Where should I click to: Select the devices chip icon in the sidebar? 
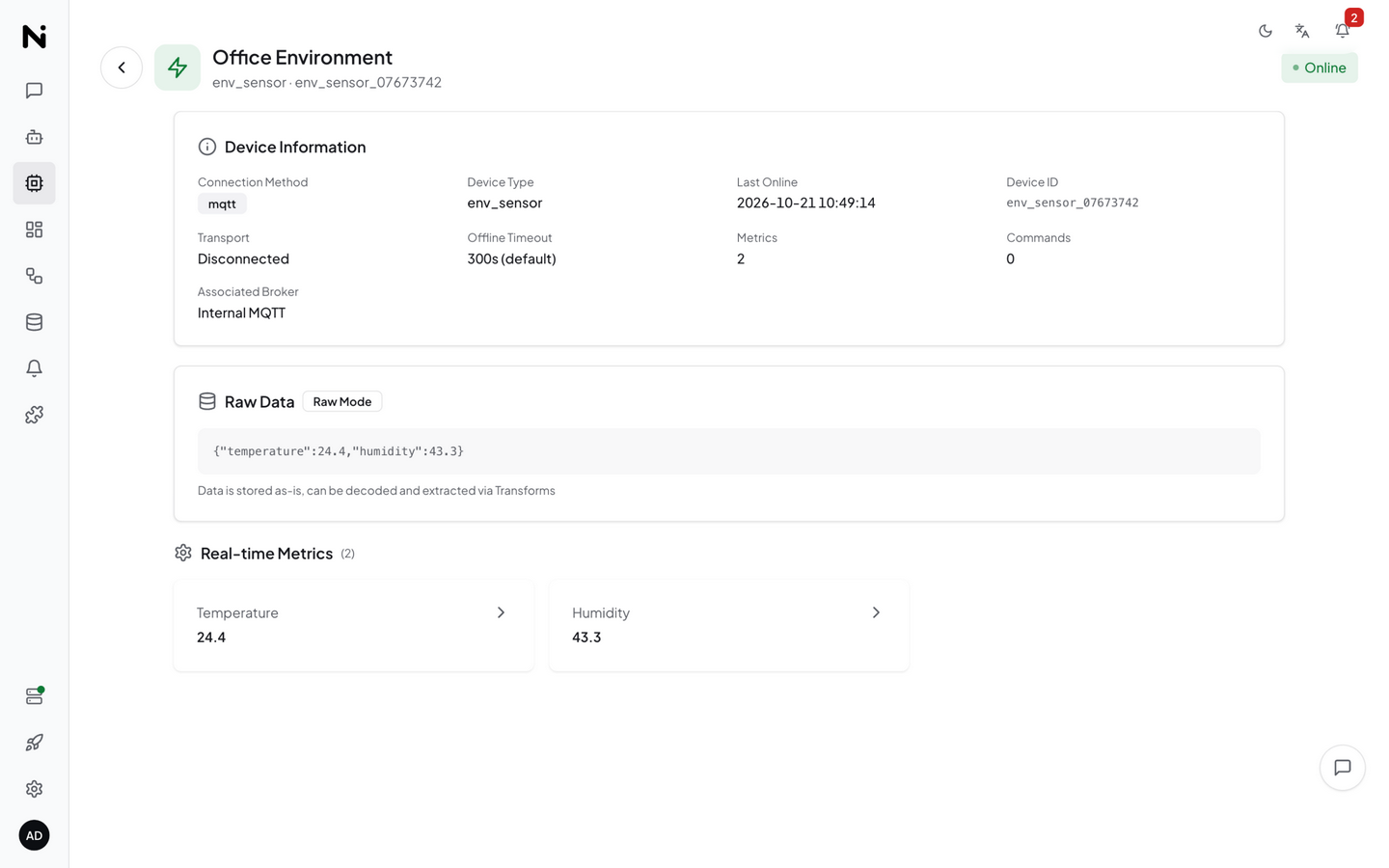(34, 183)
